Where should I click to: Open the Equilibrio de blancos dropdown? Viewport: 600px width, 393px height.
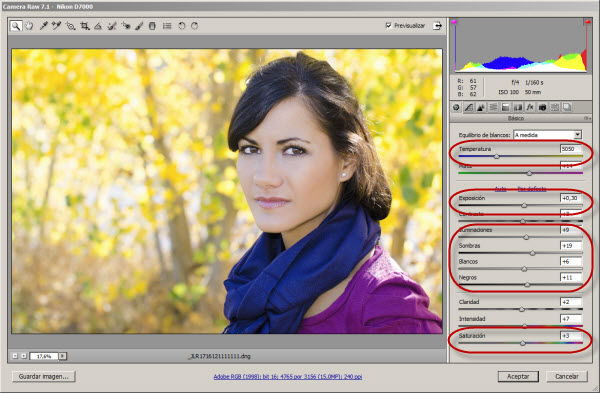coord(548,135)
